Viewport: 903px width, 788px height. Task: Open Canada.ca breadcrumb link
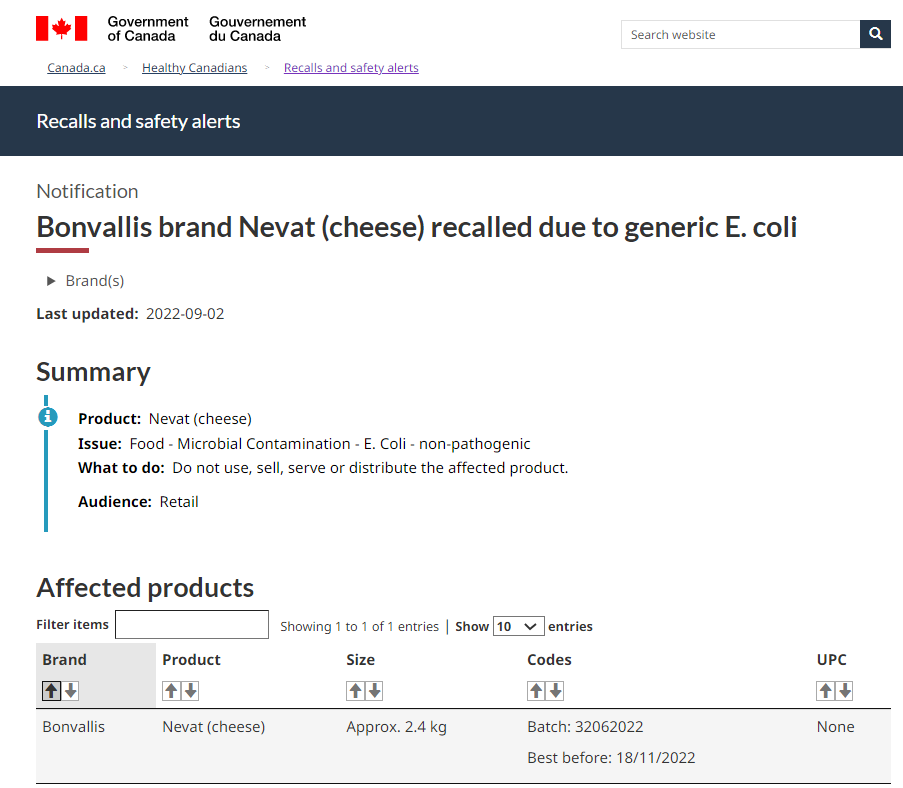point(76,67)
